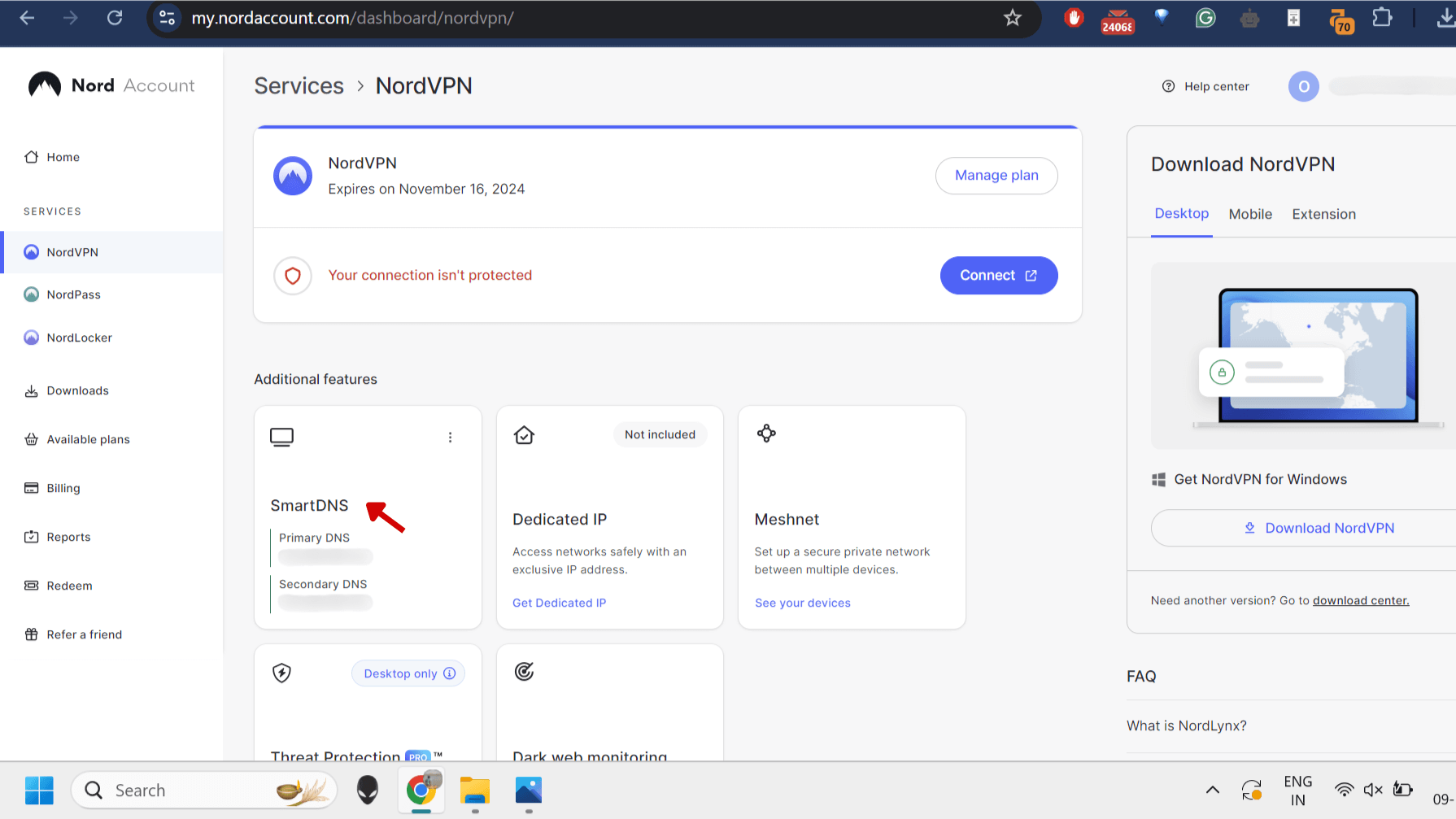Click Manage plan button

996,176
